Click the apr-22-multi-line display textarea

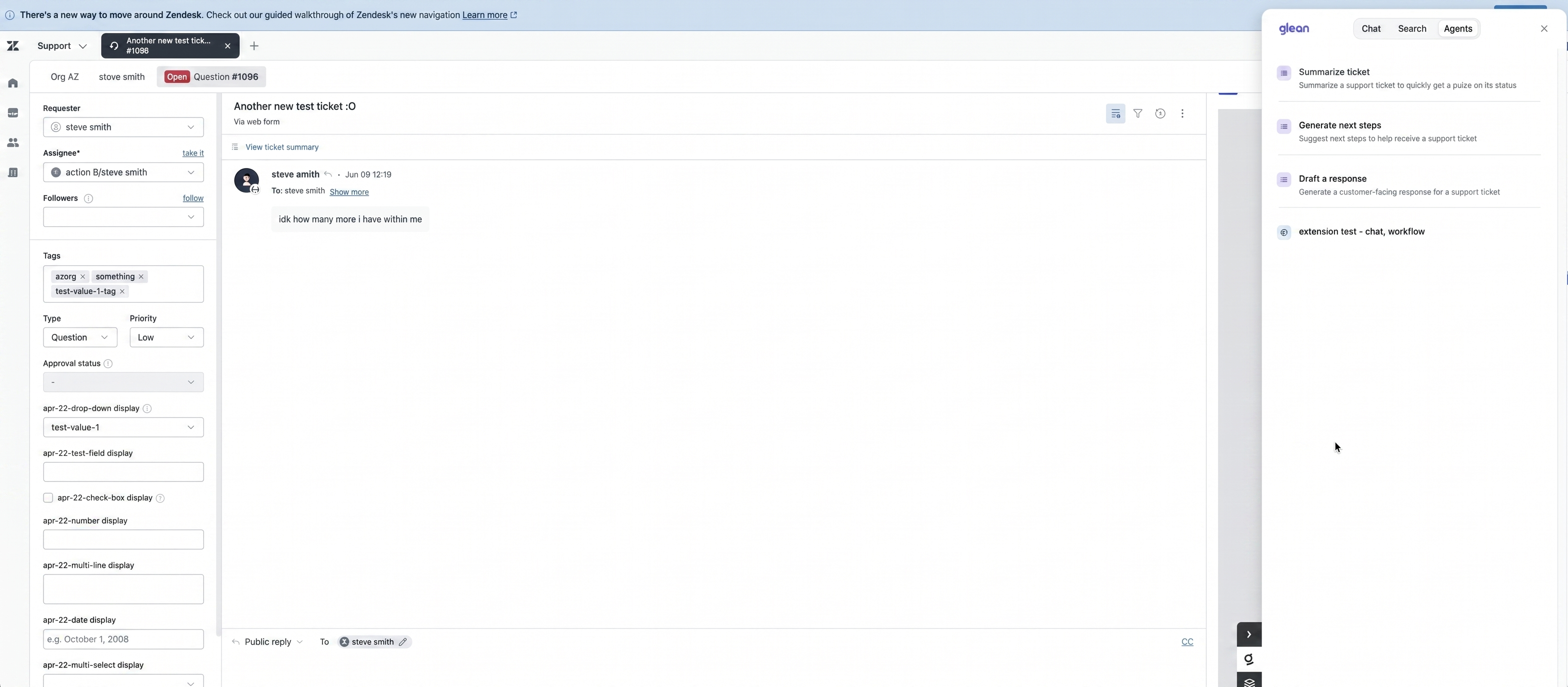coord(123,589)
